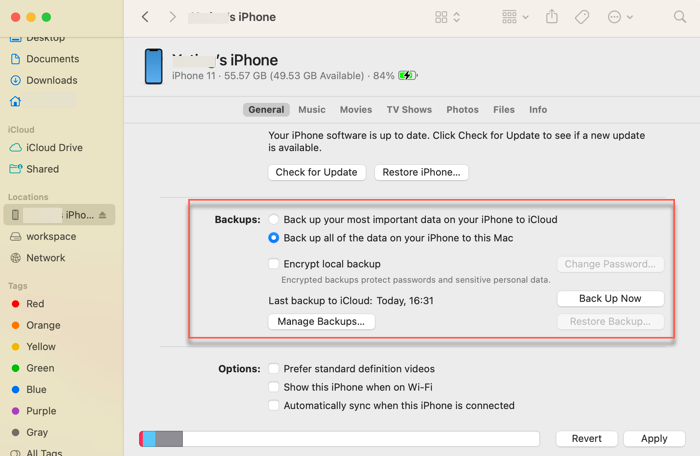The width and height of the screenshot is (700, 456).
Task: Enable Encrypt local backup
Action: 274,264
